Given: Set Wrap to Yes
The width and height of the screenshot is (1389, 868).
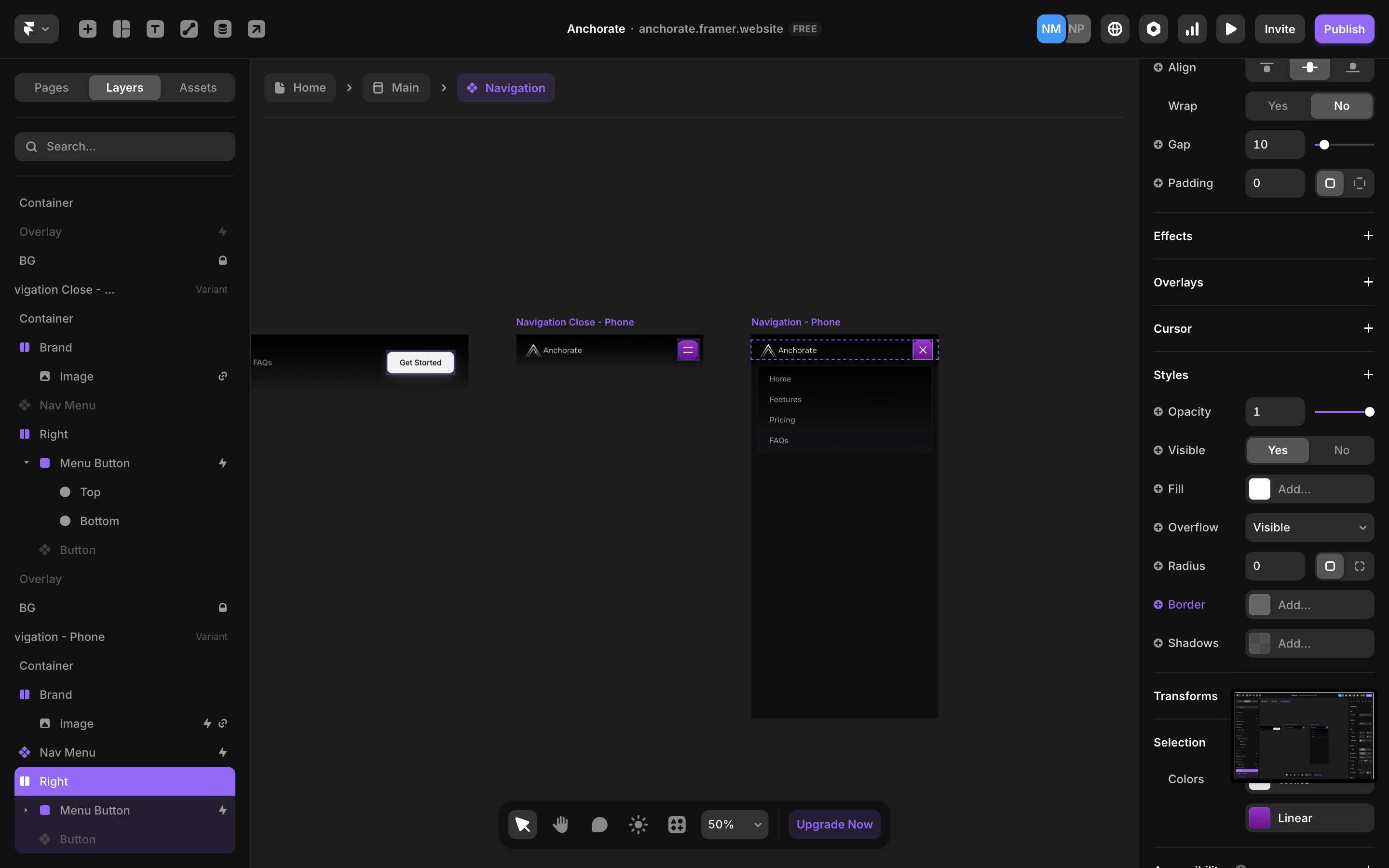Looking at the screenshot, I should point(1277,106).
